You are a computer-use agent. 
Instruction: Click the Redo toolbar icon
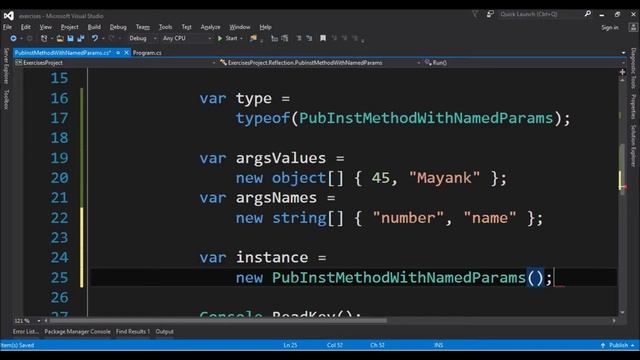(x=111, y=38)
